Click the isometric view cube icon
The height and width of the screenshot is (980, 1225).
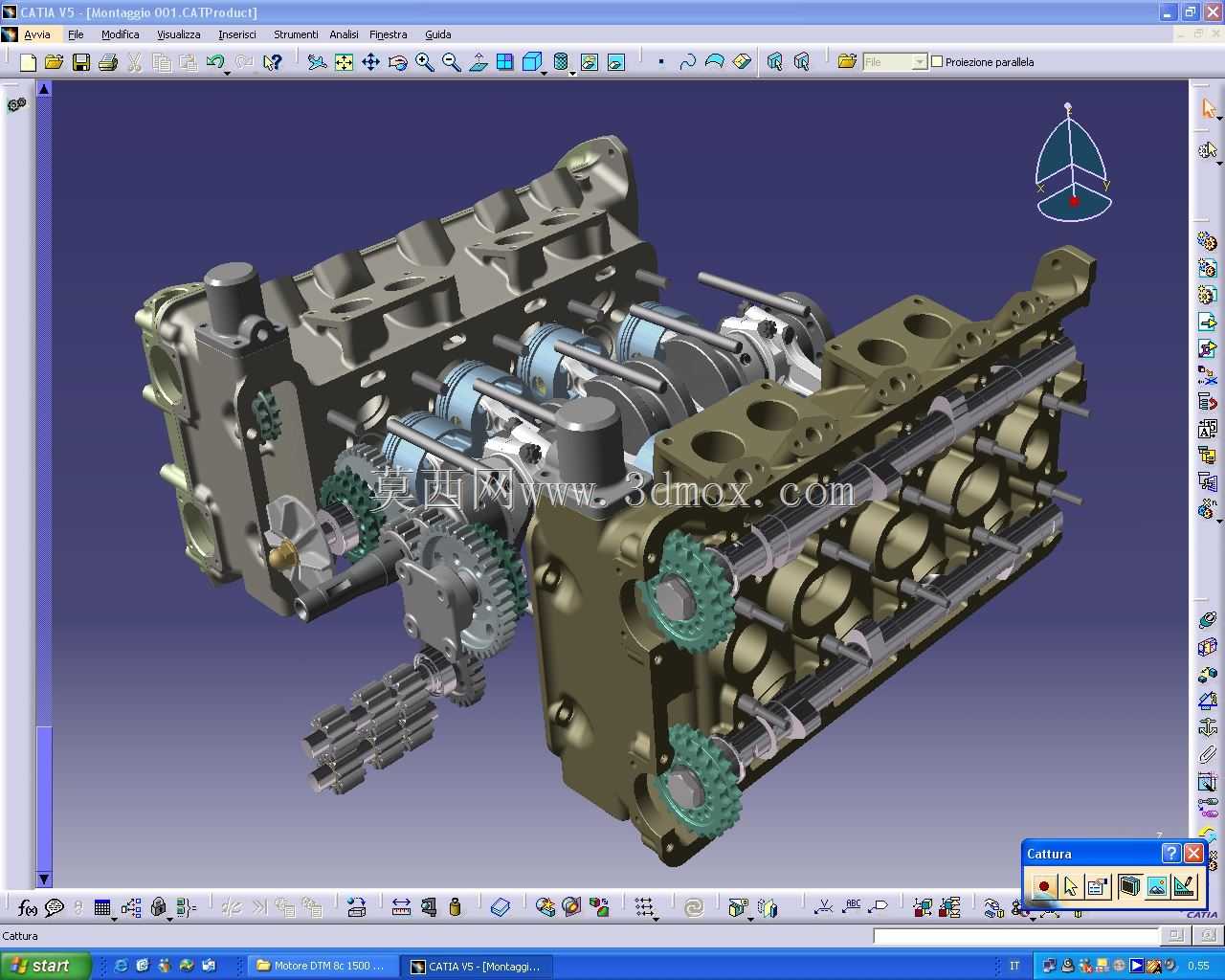pyautogui.click(x=531, y=62)
